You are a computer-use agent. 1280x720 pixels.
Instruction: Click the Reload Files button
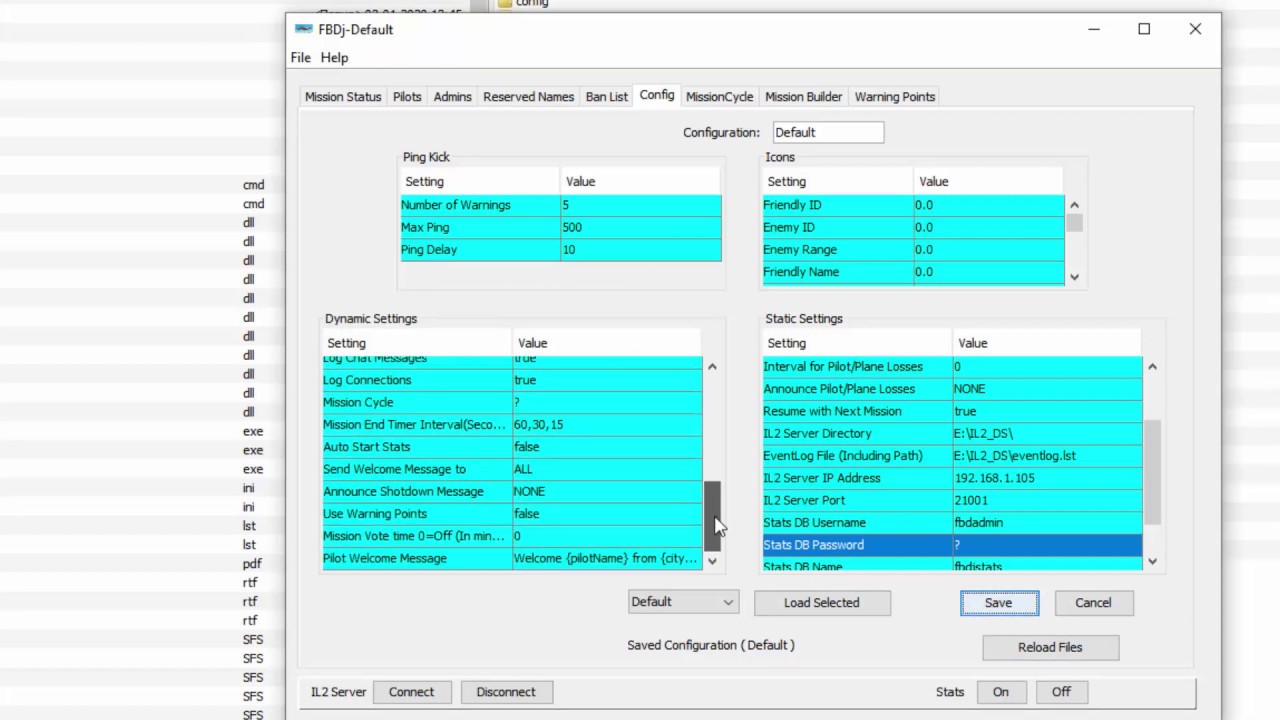tap(1050, 647)
